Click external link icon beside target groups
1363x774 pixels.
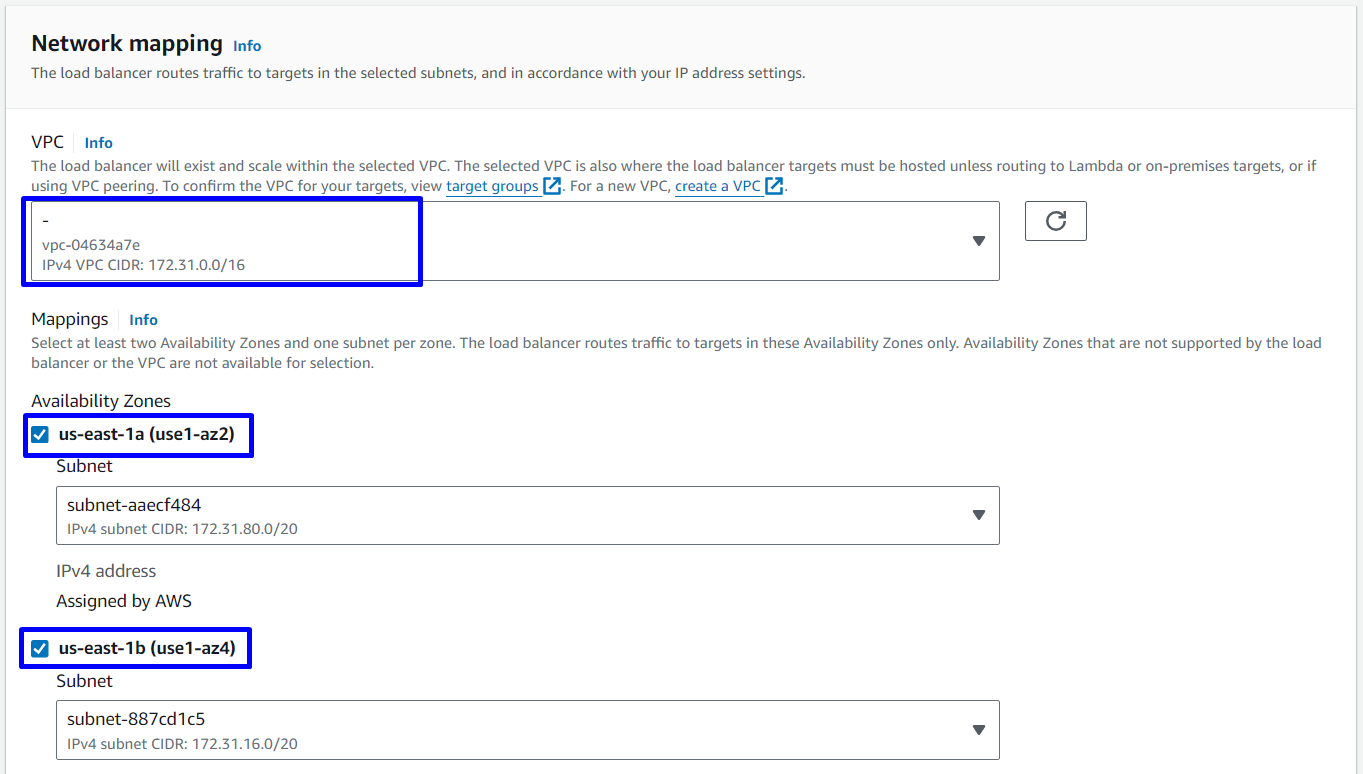[552, 187]
